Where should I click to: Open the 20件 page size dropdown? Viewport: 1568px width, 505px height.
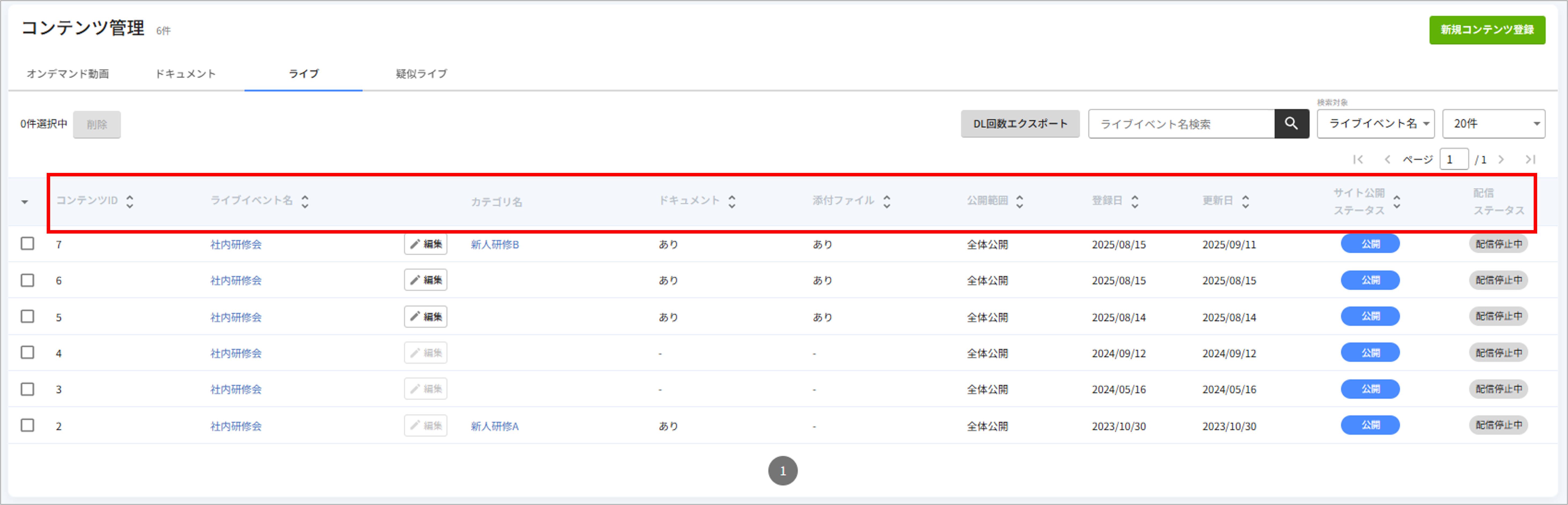coord(1494,124)
